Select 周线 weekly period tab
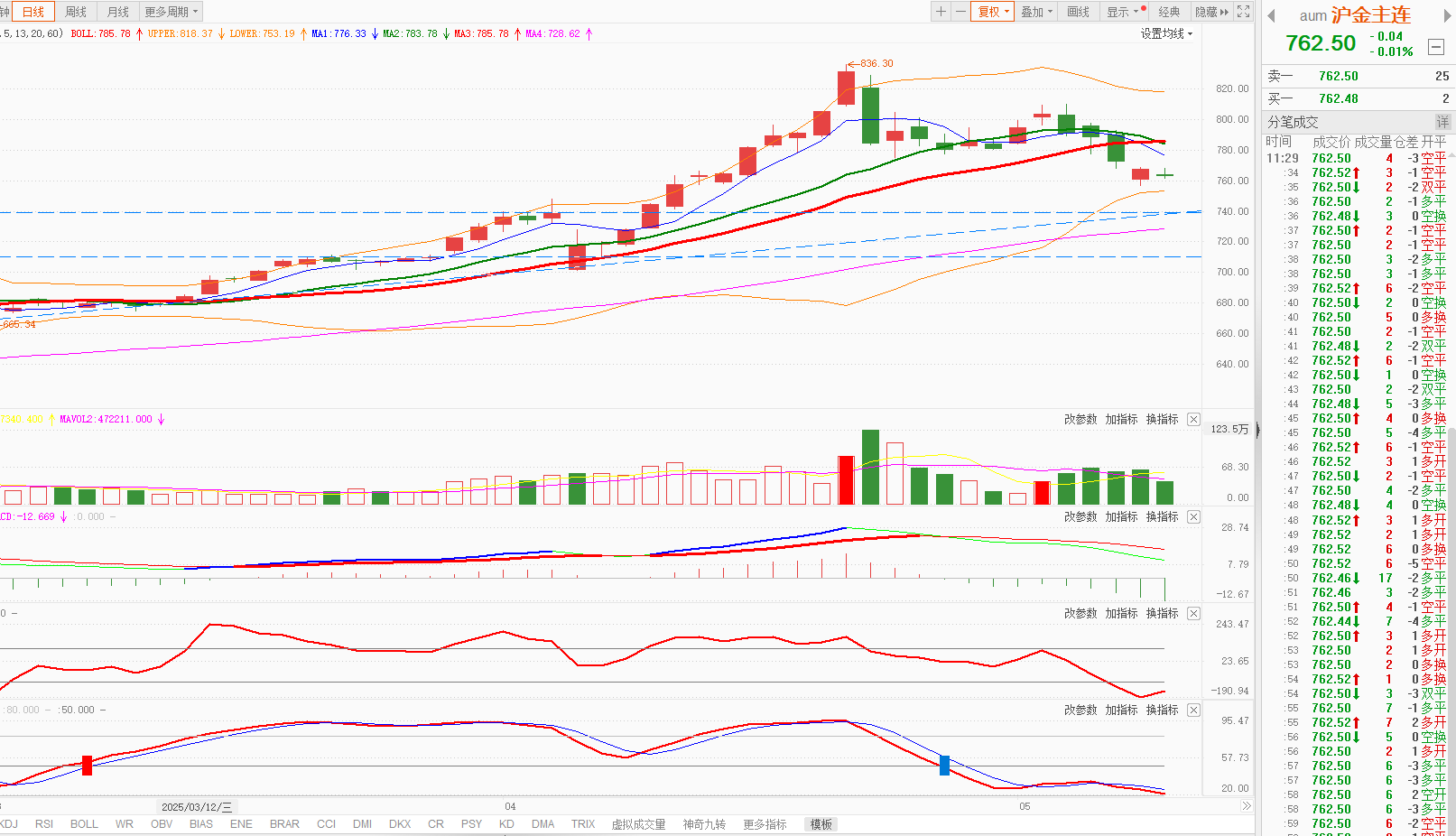The image size is (1456, 836). coord(76,12)
